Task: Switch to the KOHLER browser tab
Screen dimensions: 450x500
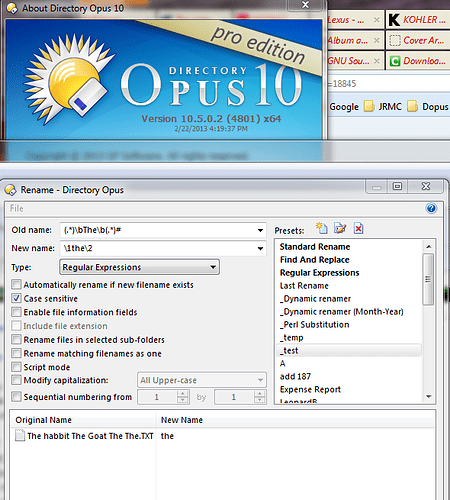Action: tap(418, 20)
